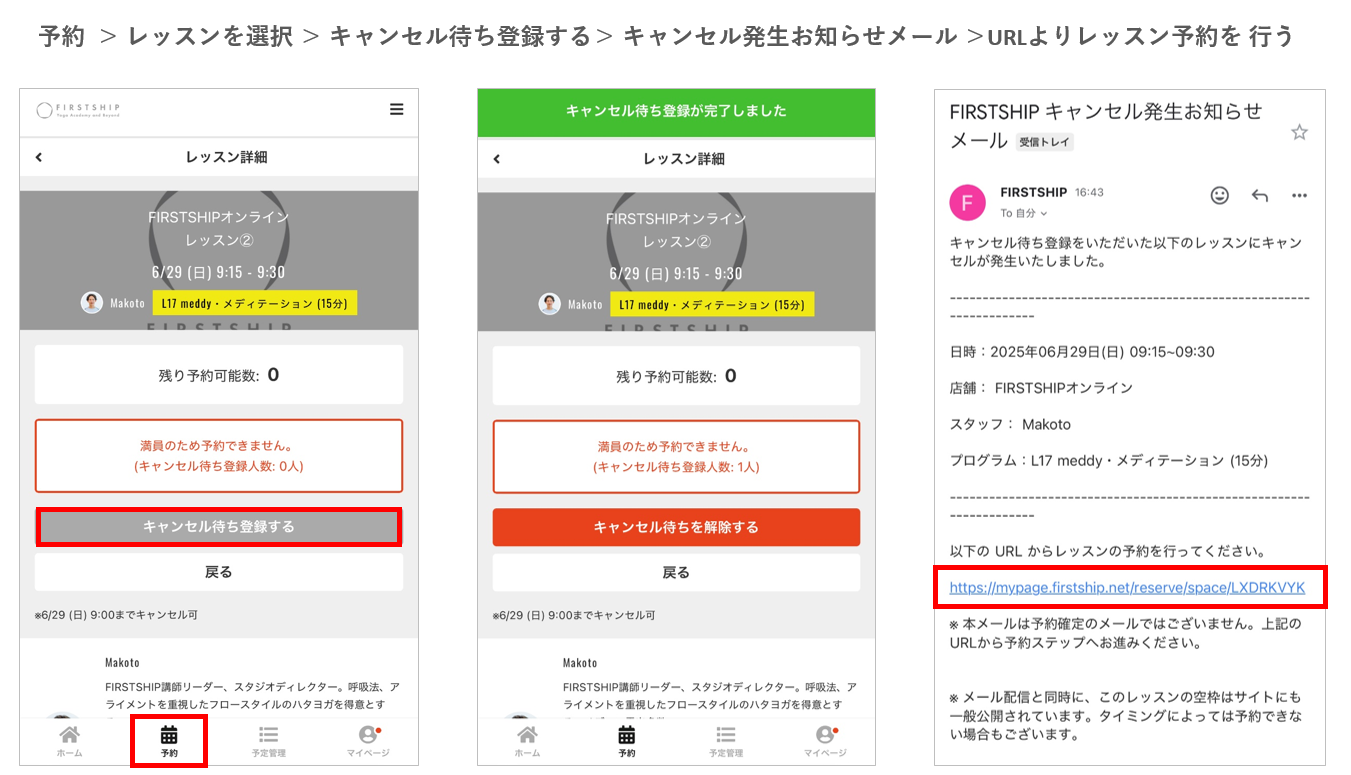Click 6/29 (日) 9:15 - 9:30 in middle banner
The width and height of the screenshot is (1351, 775).
click(x=676, y=273)
